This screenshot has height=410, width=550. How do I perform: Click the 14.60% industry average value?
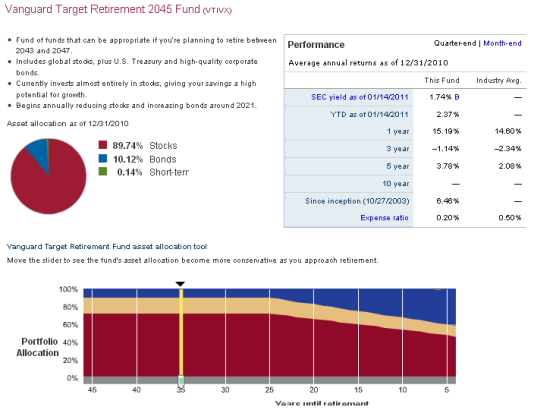(508, 131)
